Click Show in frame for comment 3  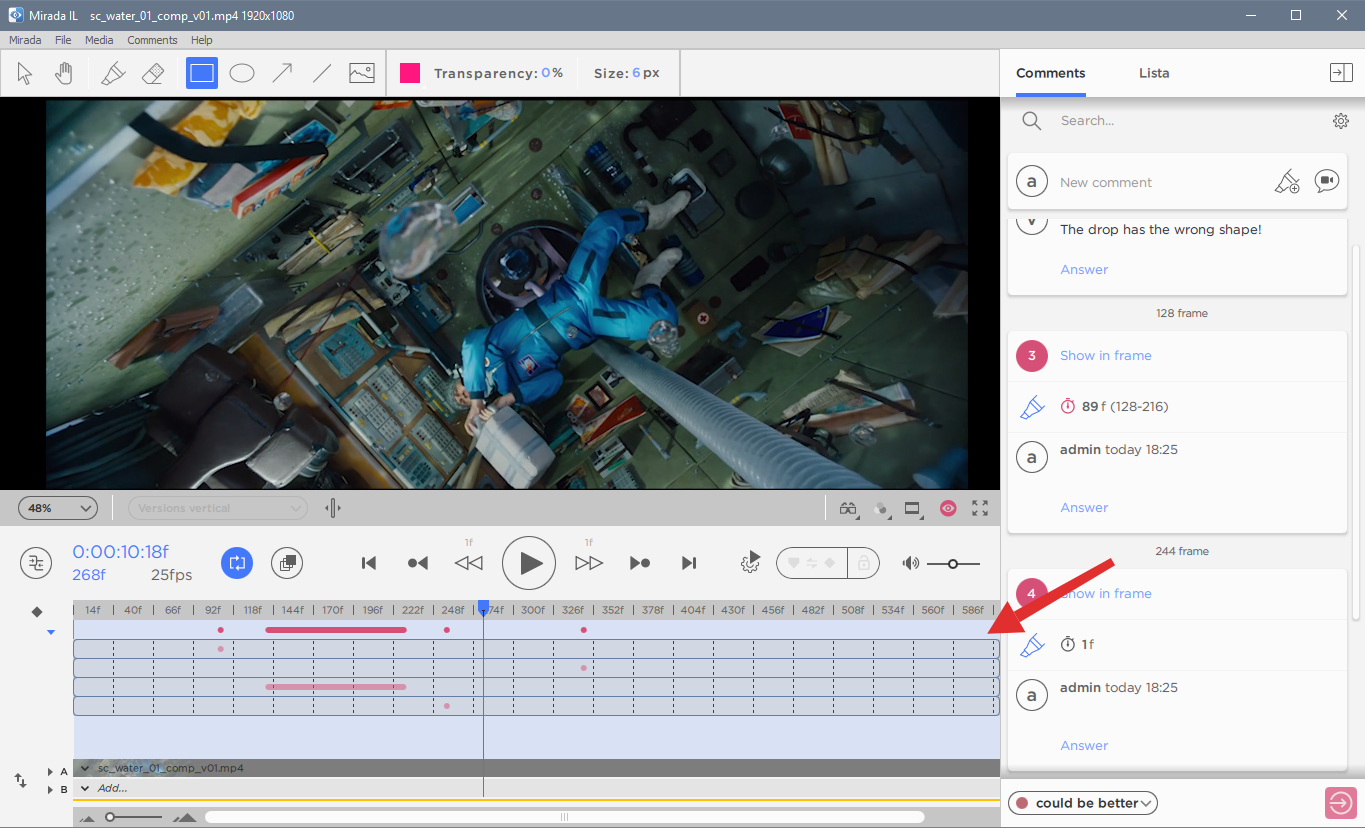click(x=1105, y=355)
